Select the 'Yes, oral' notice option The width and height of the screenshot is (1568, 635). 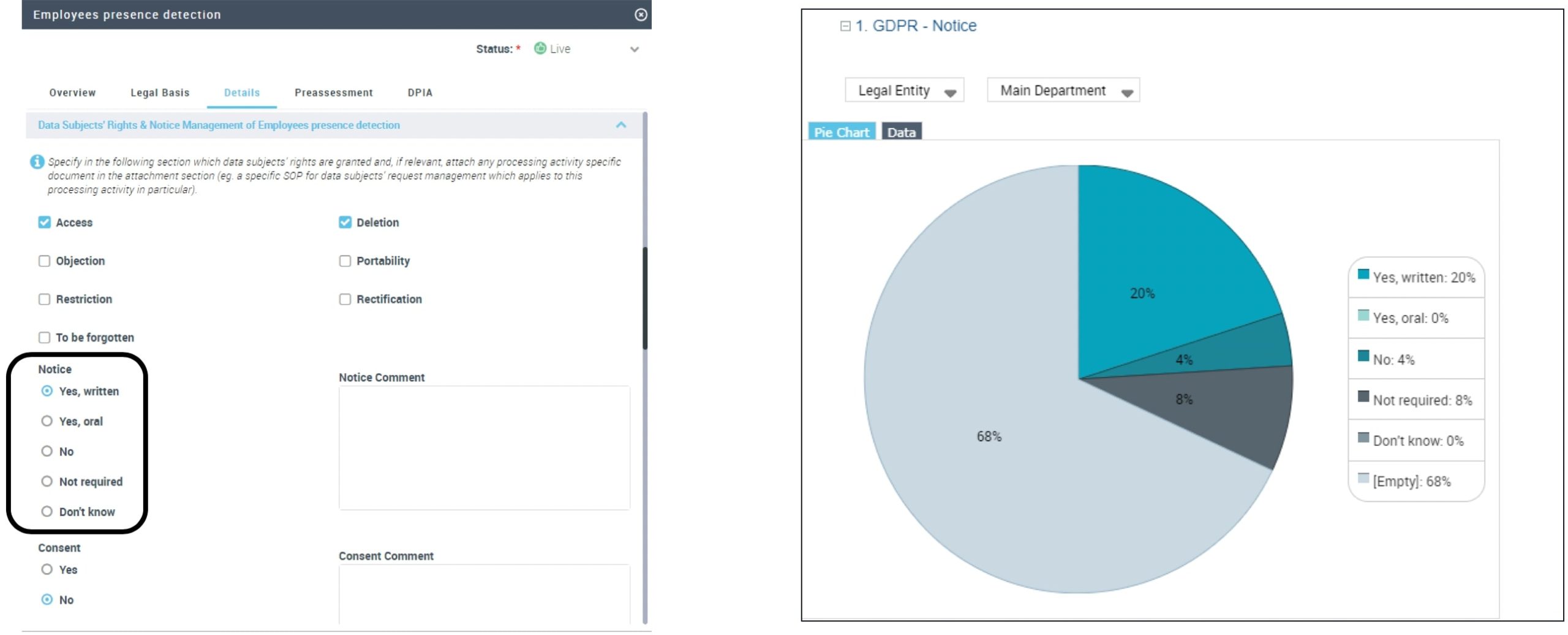47,421
